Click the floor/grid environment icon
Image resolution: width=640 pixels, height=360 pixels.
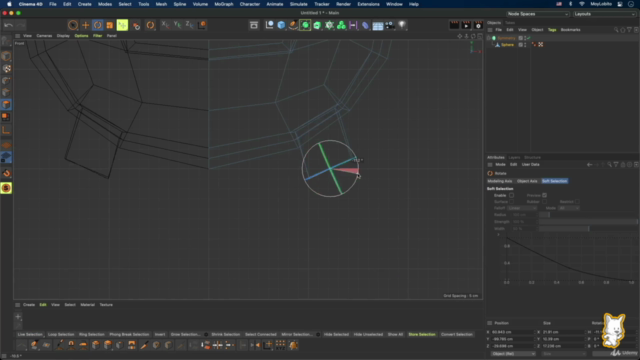click(378, 25)
